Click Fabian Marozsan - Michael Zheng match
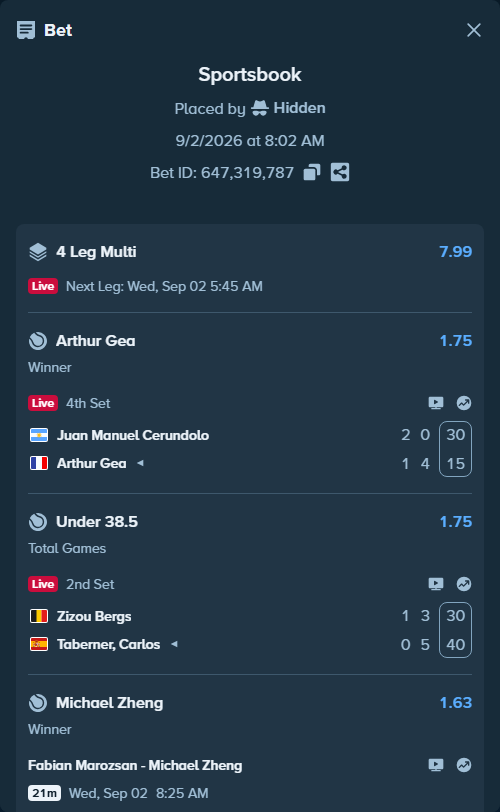Viewport: 500px width, 812px height. click(x=135, y=765)
